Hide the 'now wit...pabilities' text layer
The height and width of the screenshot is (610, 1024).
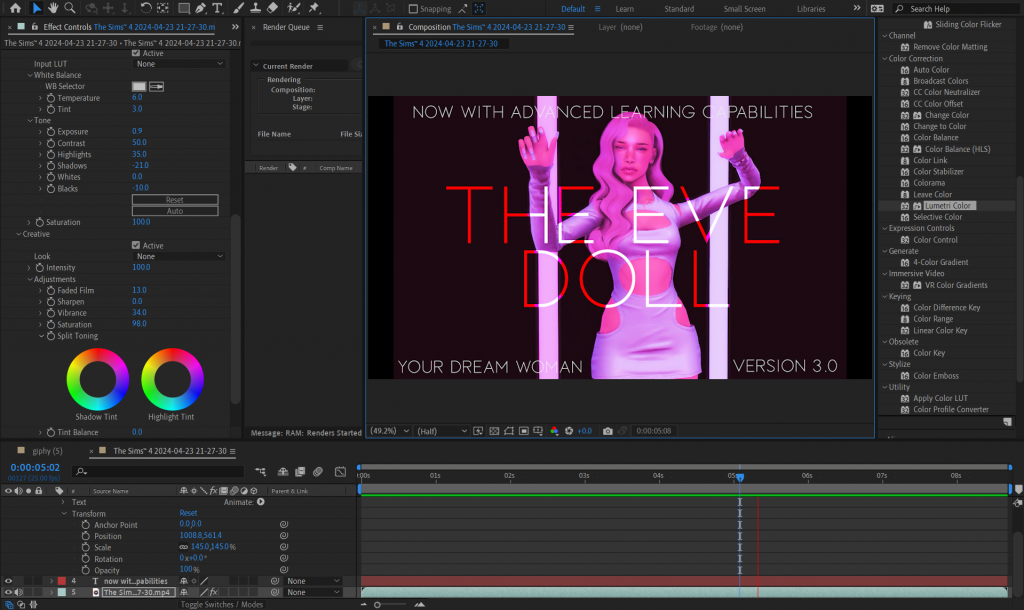[9, 581]
